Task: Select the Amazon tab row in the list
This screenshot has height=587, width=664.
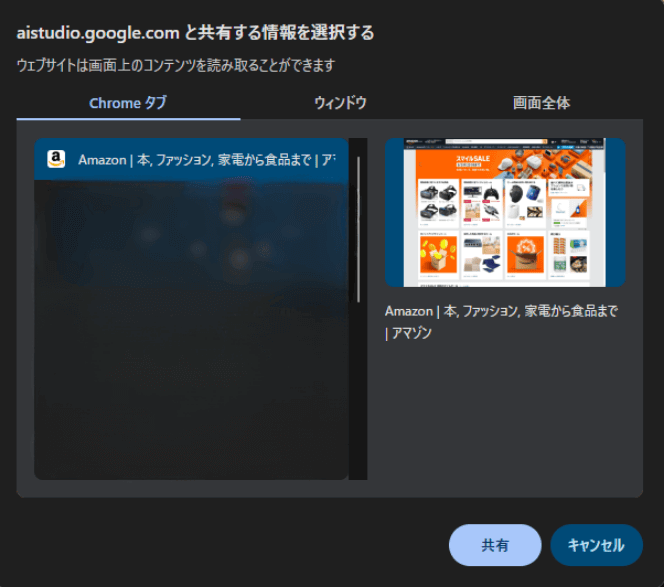Action: 191,160
